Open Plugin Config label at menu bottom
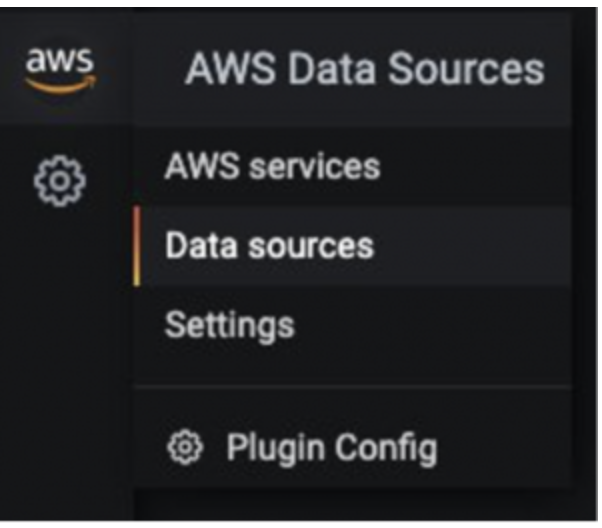 click(332, 448)
